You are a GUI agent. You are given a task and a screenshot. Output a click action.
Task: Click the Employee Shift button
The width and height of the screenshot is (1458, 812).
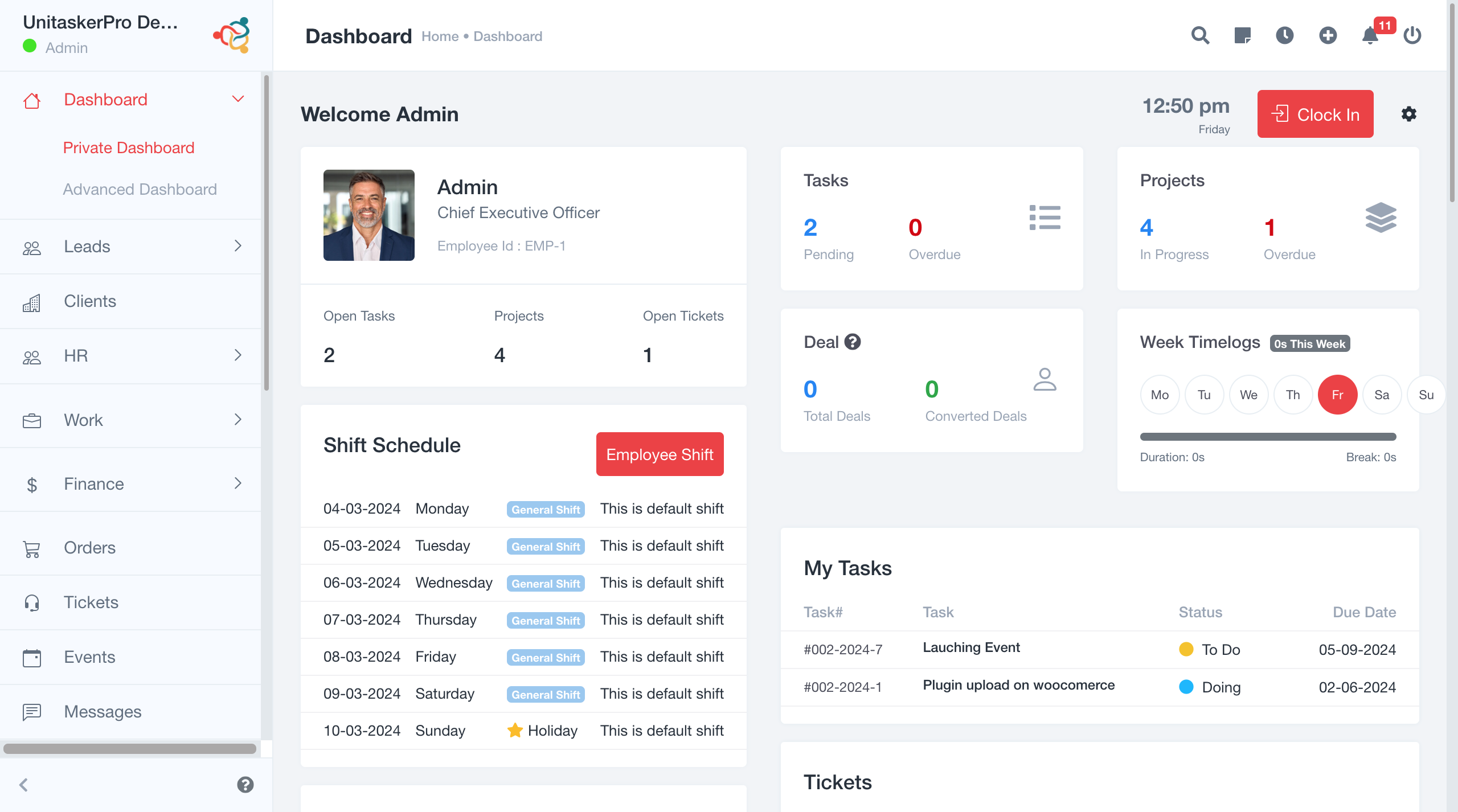click(660, 454)
